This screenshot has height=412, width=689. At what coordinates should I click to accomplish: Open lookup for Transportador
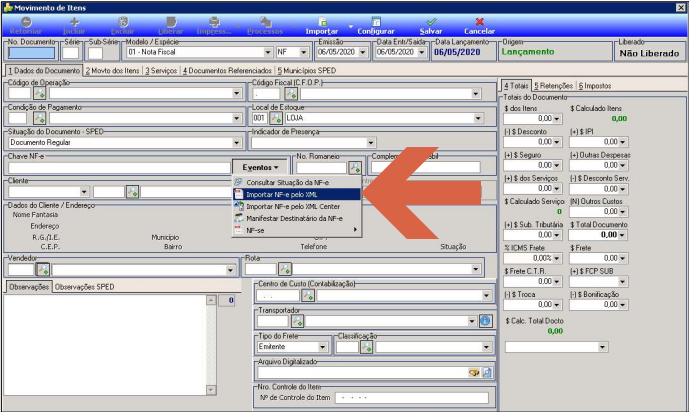point(297,321)
